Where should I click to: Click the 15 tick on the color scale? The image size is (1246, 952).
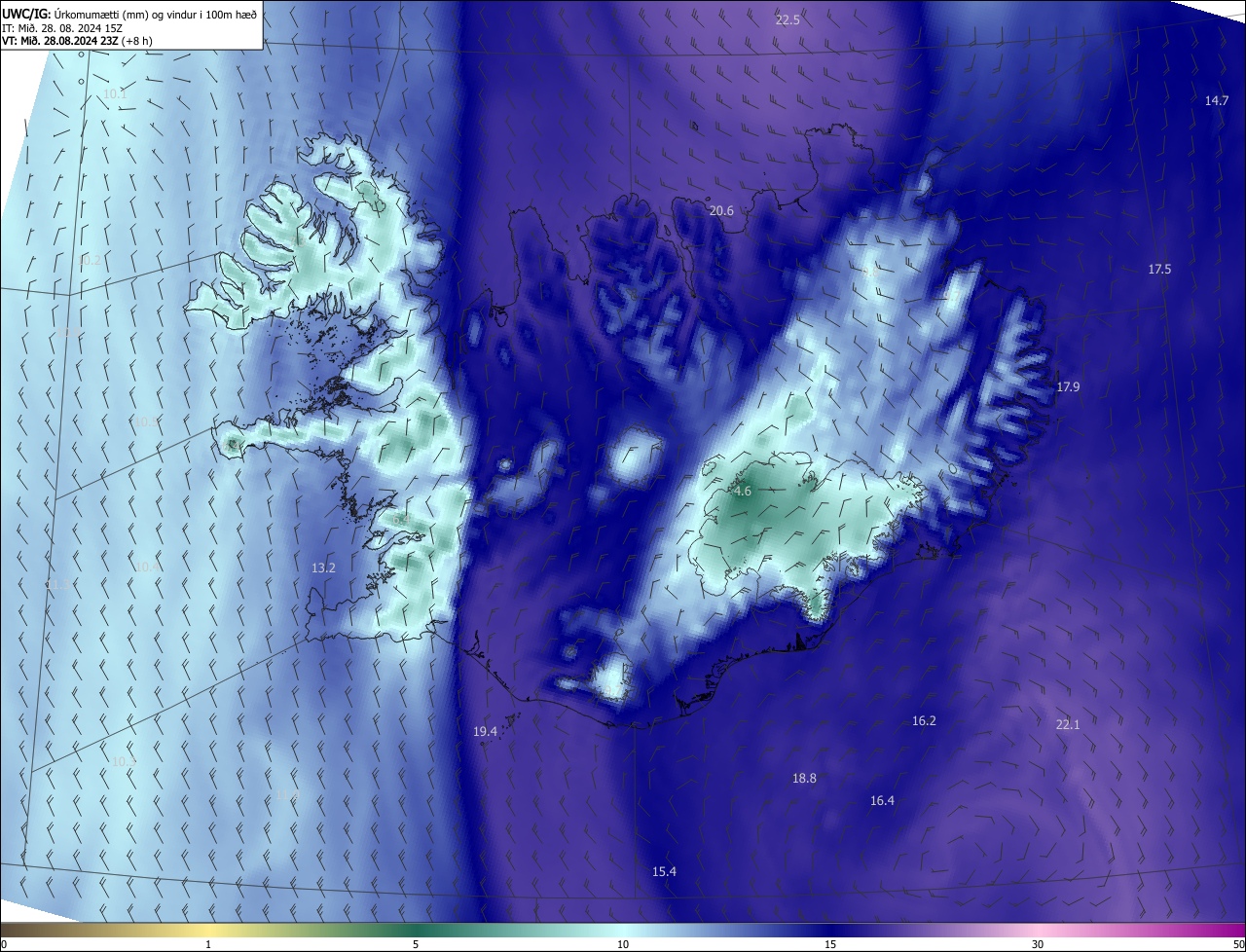tap(830, 945)
